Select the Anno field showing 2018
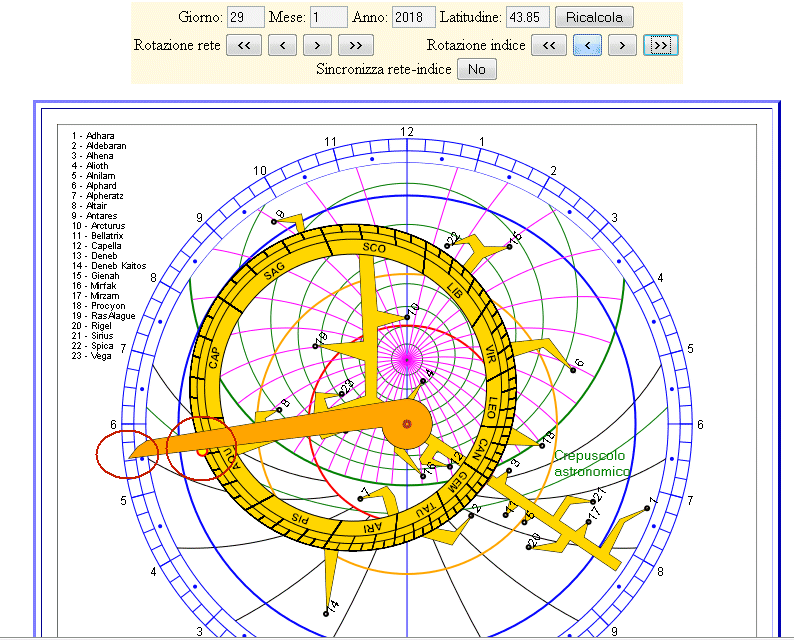 [x=414, y=18]
